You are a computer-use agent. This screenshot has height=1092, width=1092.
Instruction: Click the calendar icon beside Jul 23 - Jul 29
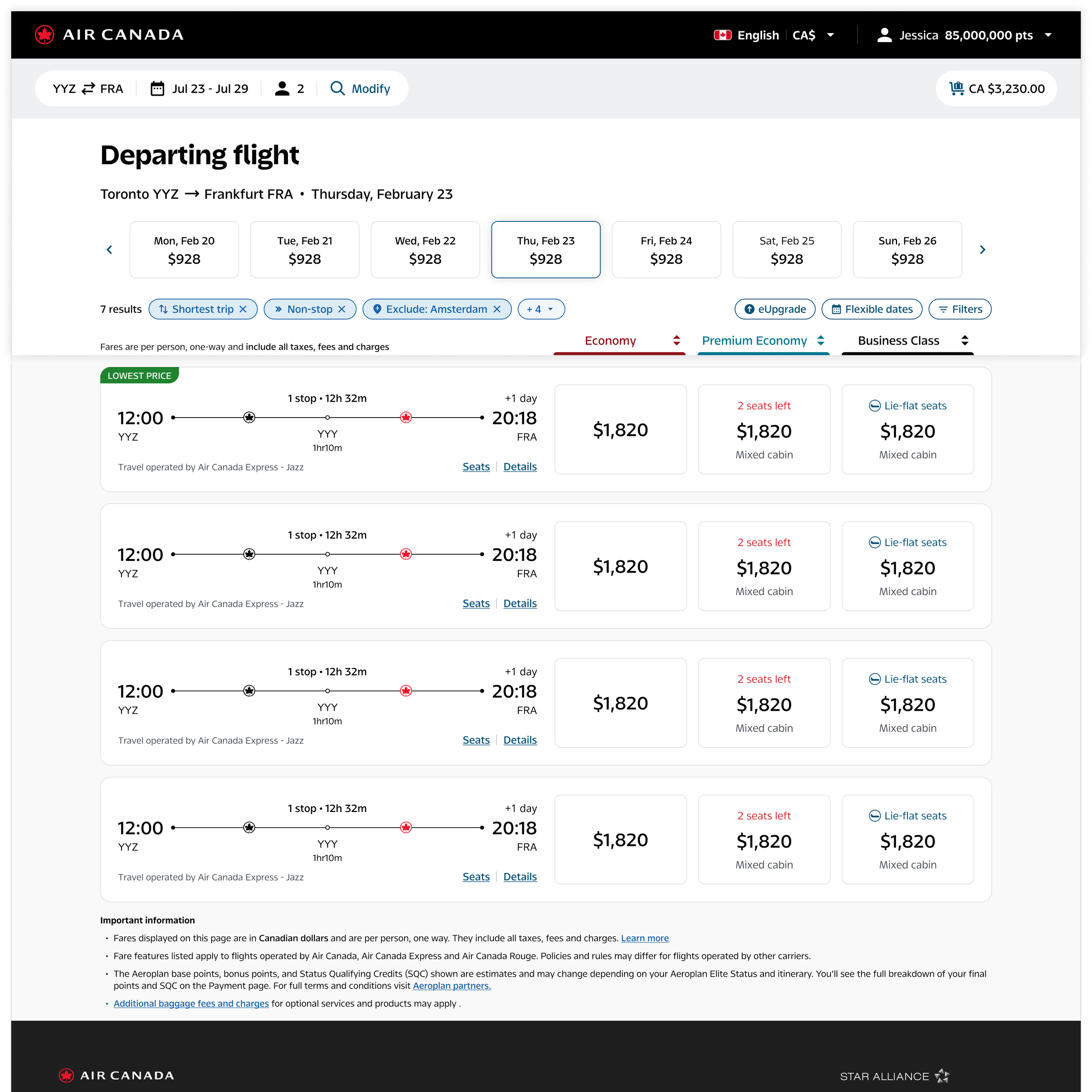[157, 89]
